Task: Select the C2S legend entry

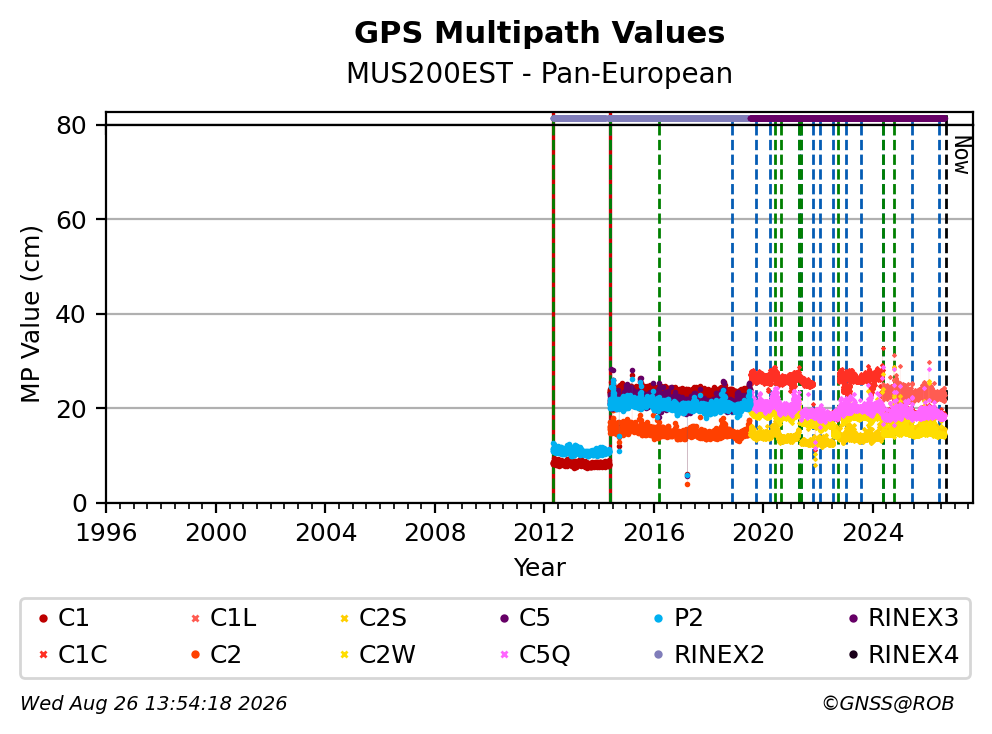Action: (373, 618)
